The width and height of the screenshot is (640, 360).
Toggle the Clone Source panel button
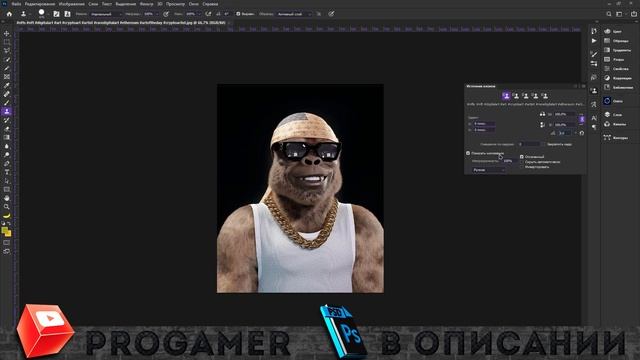[x=67, y=14]
